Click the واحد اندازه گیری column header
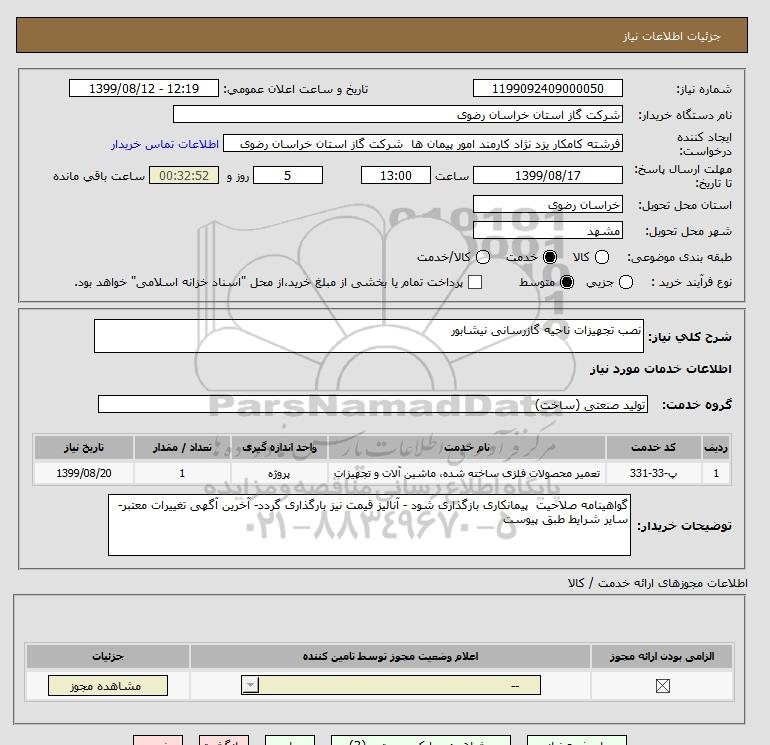 (279, 447)
